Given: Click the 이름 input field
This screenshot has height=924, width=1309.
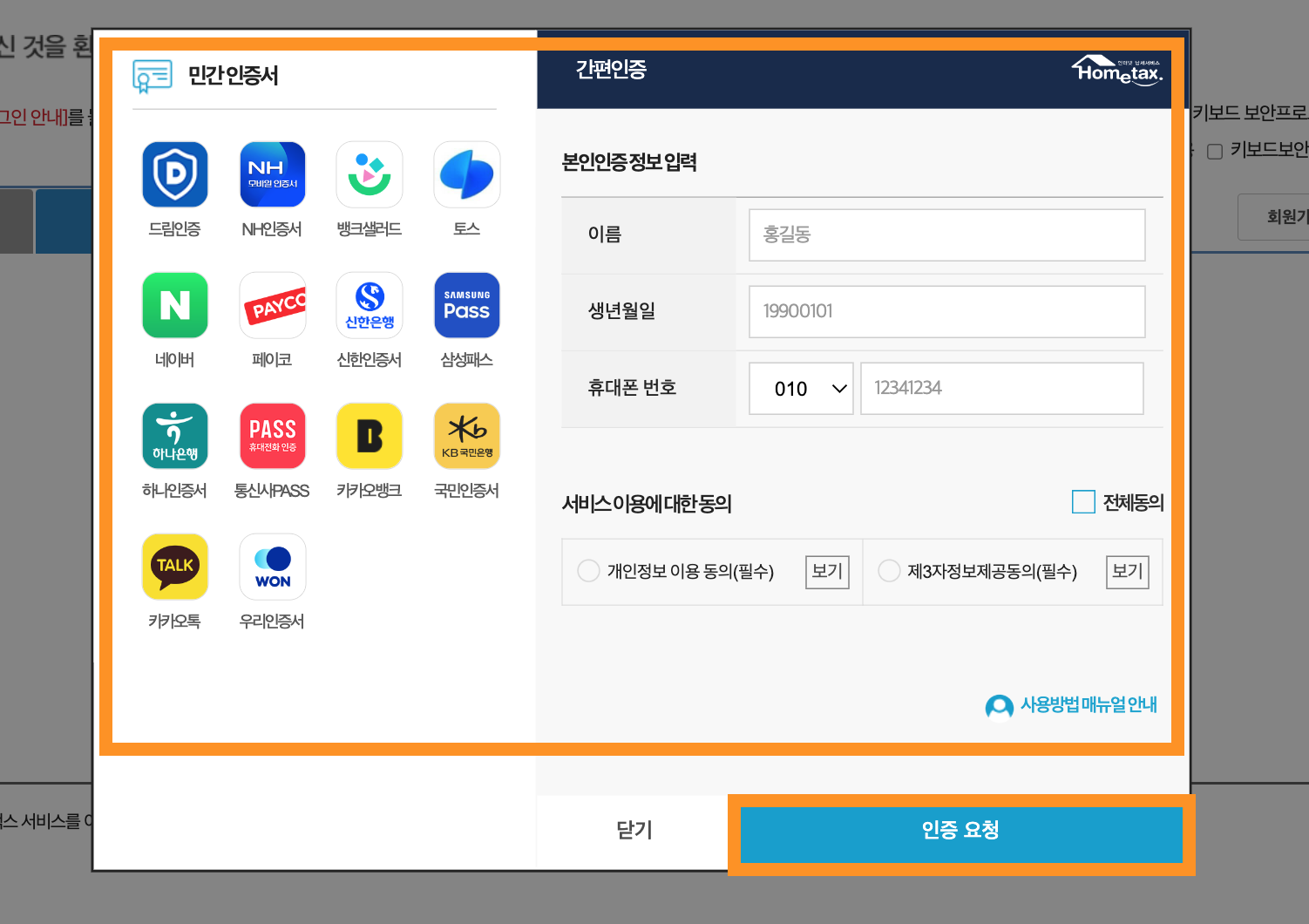Looking at the screenshot, I should point(947,234).
